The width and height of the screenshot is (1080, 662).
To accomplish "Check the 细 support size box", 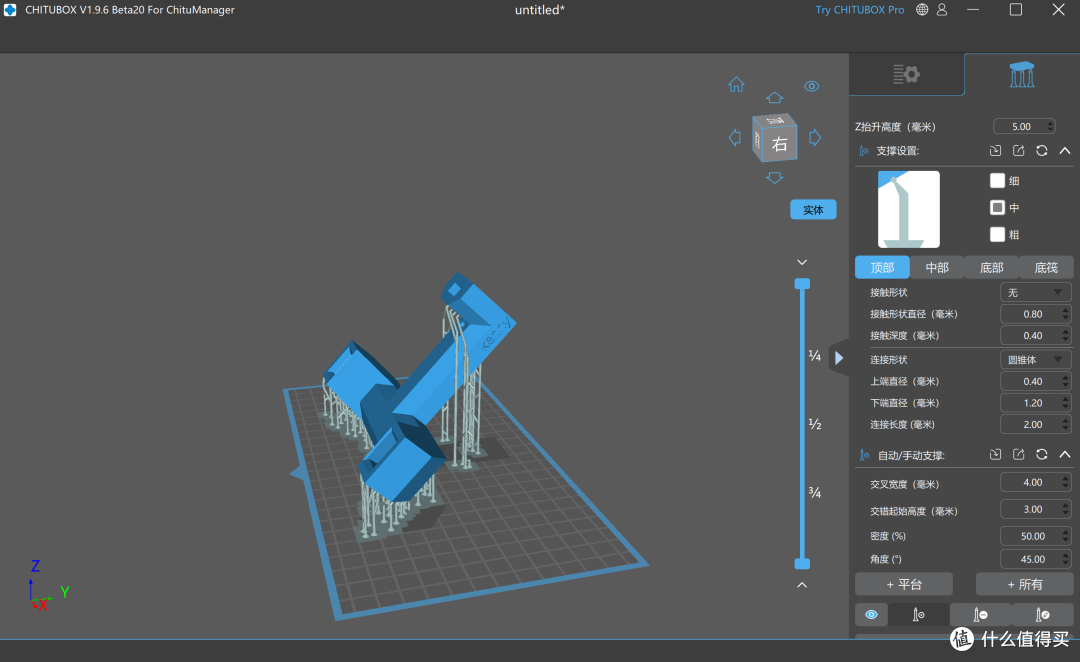I will [x=997, y=180].
